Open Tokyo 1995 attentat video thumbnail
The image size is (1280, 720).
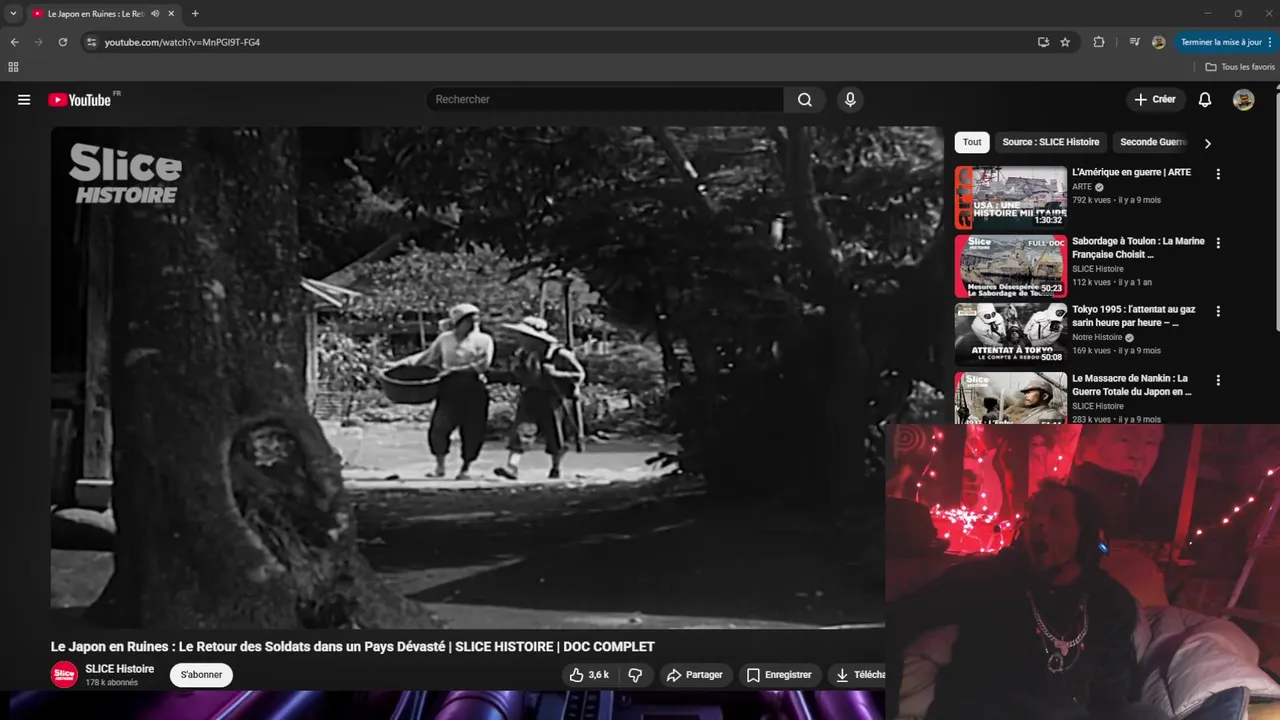pyautogui.click(x=1010, y=335)
